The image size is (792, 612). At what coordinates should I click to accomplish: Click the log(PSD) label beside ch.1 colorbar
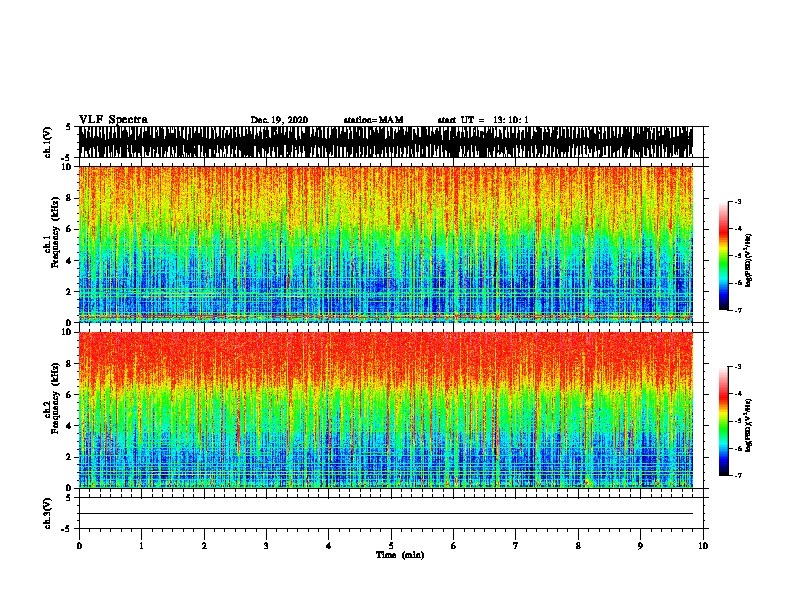(748, 260)
